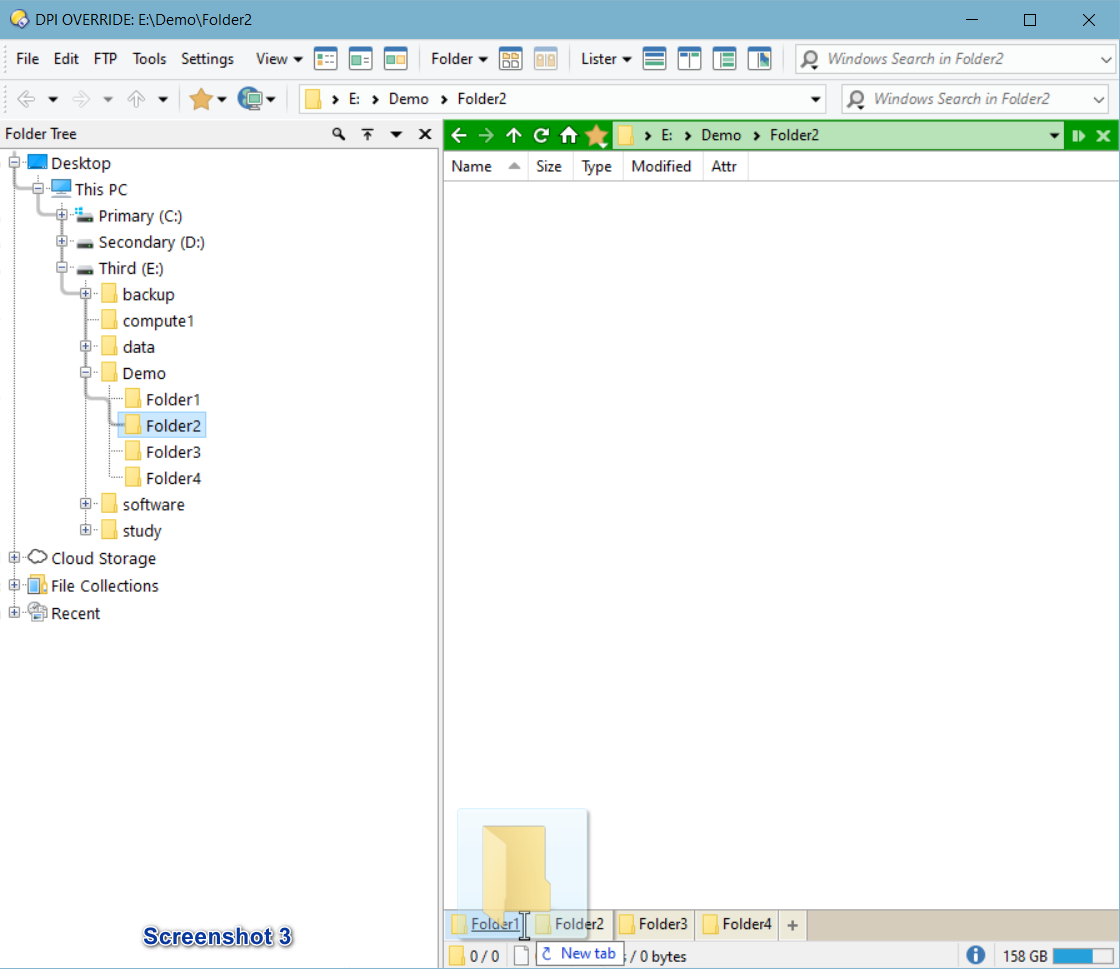Click Demo in the toolbar breadcrumb path
Screen dimensions: 1120x969
409,99
